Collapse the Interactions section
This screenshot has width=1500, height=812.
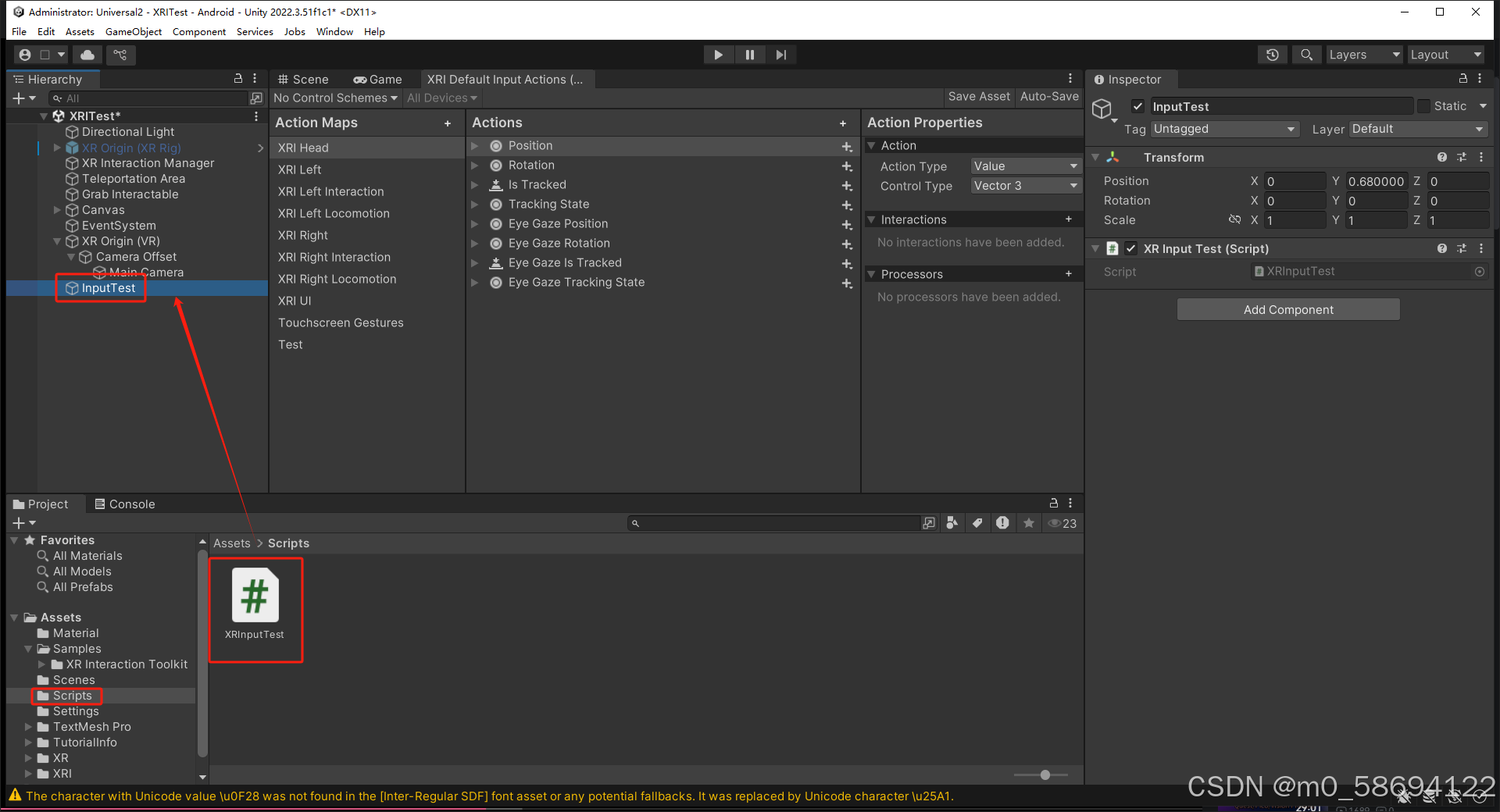tap(872, 219)
